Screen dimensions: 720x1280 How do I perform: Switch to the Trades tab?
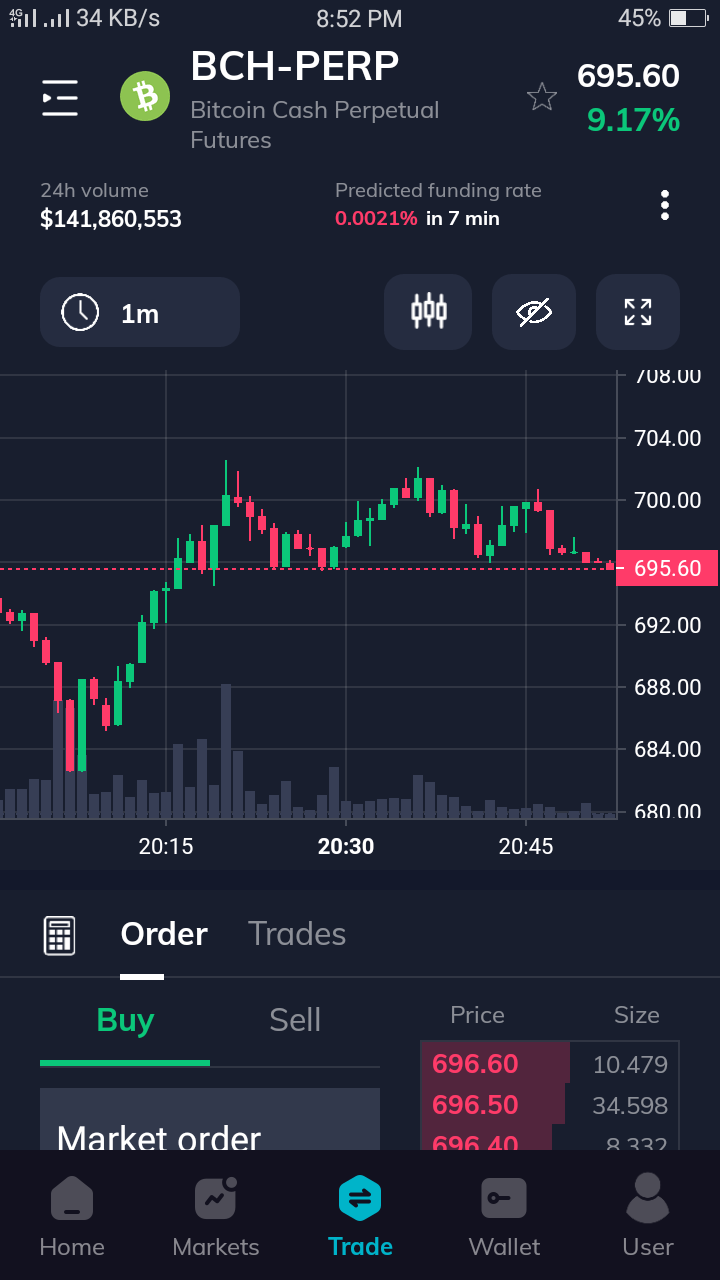point(297,934)
